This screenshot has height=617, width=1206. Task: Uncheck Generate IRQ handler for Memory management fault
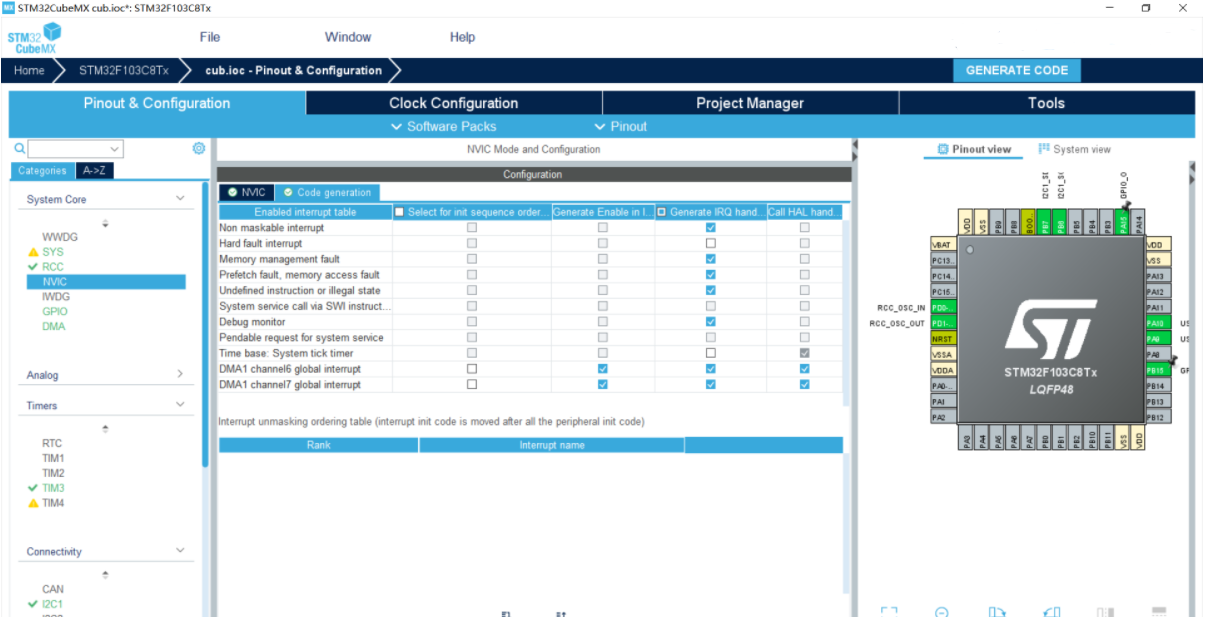710,259
